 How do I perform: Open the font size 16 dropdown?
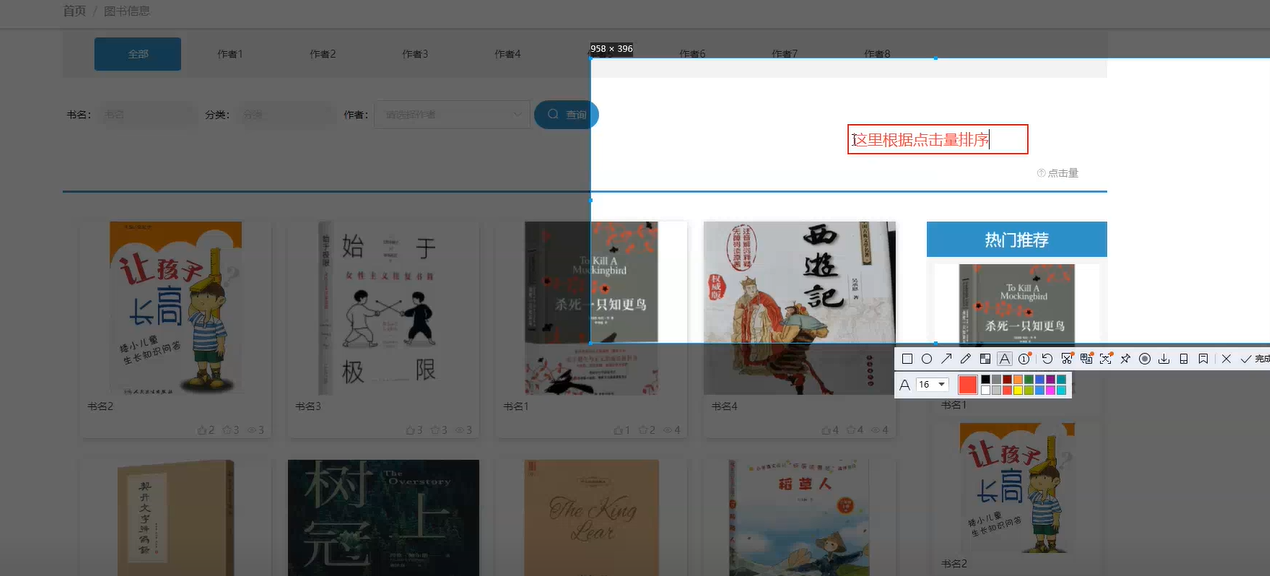tap(932, 385)
